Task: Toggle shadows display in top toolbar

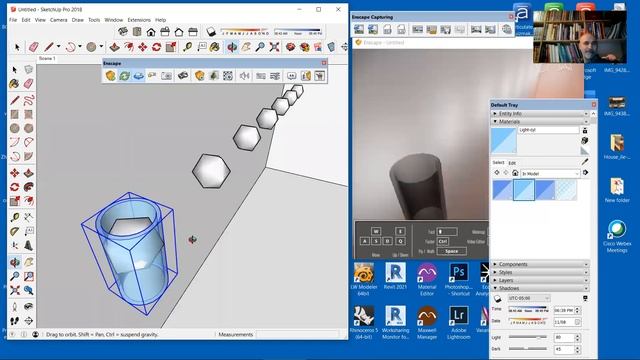Action: pos(211,32)
